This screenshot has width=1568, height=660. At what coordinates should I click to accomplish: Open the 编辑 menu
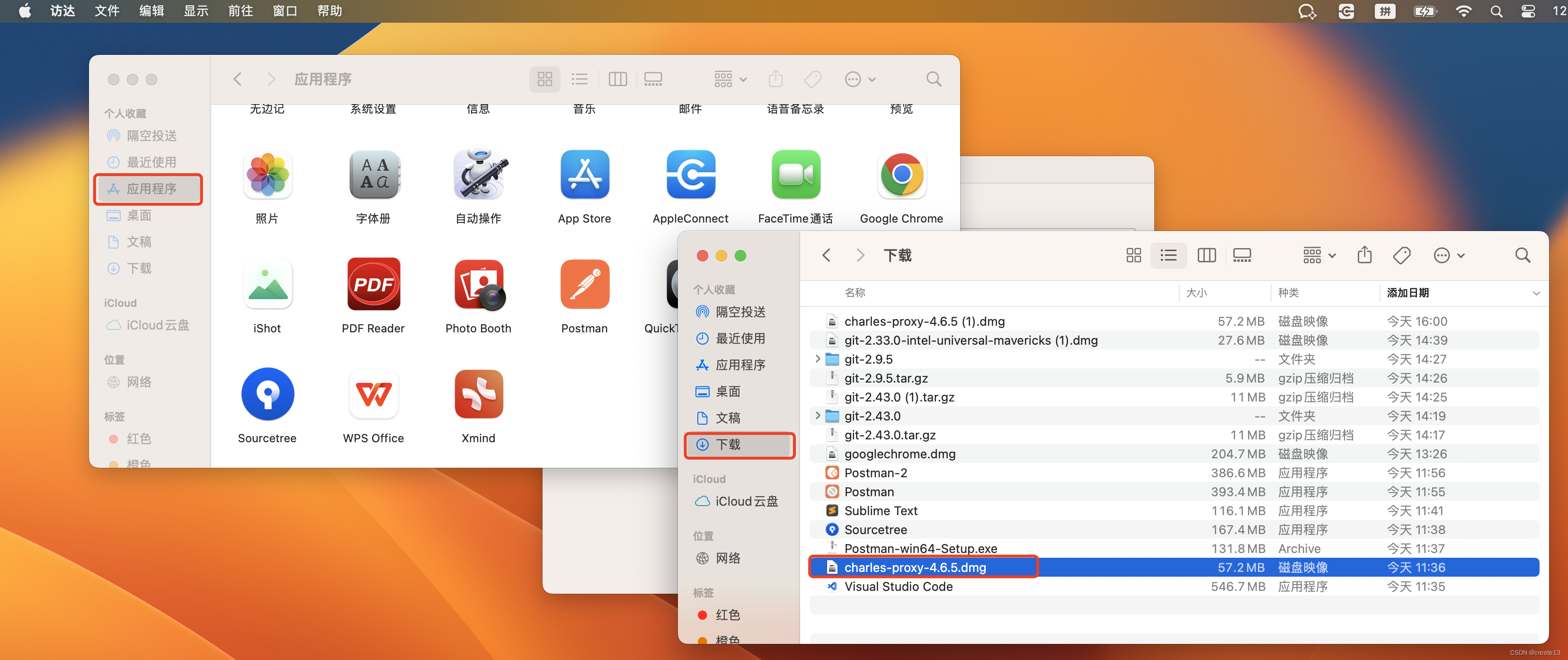tap(151, 11)
